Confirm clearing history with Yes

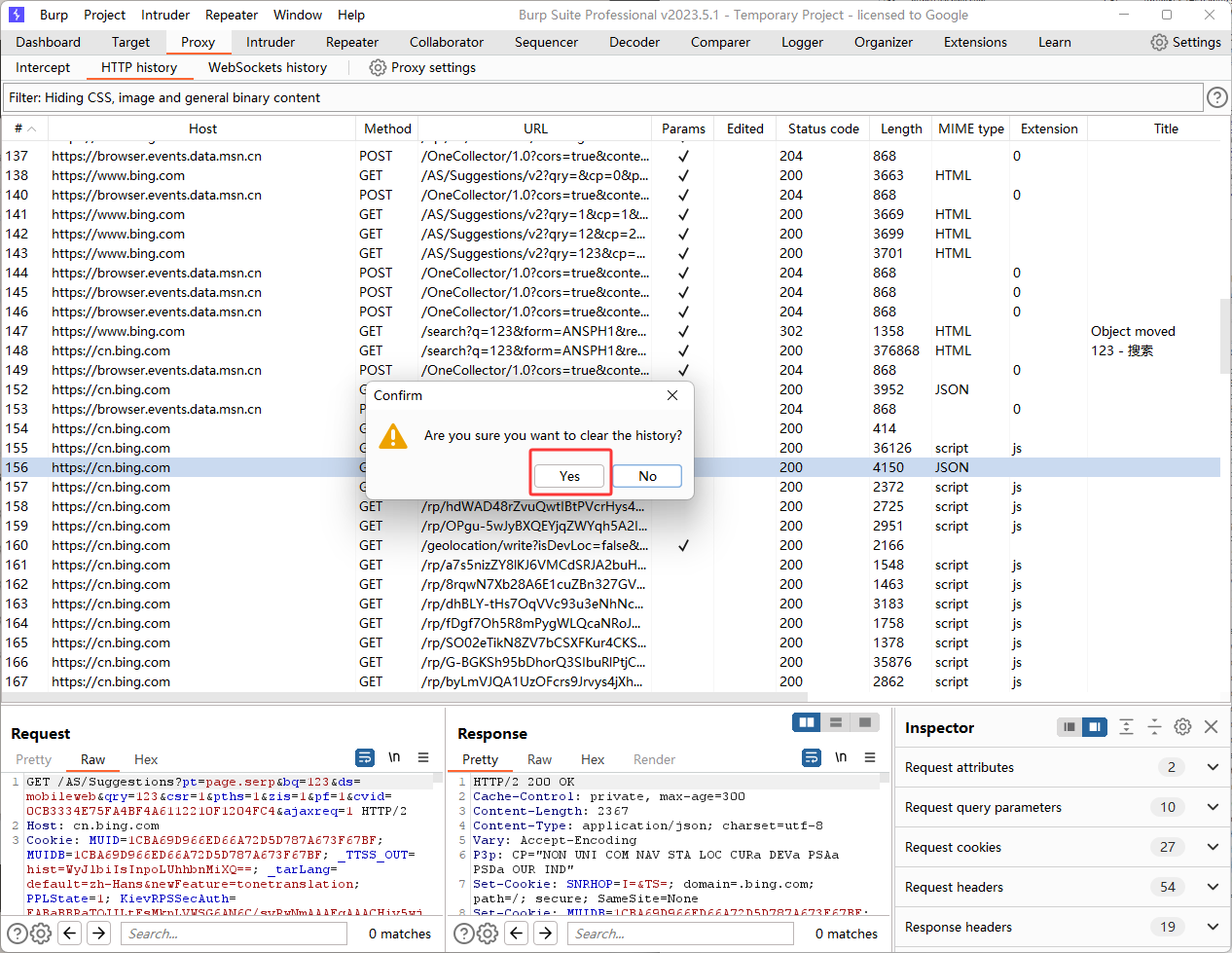tap(570, 476)
